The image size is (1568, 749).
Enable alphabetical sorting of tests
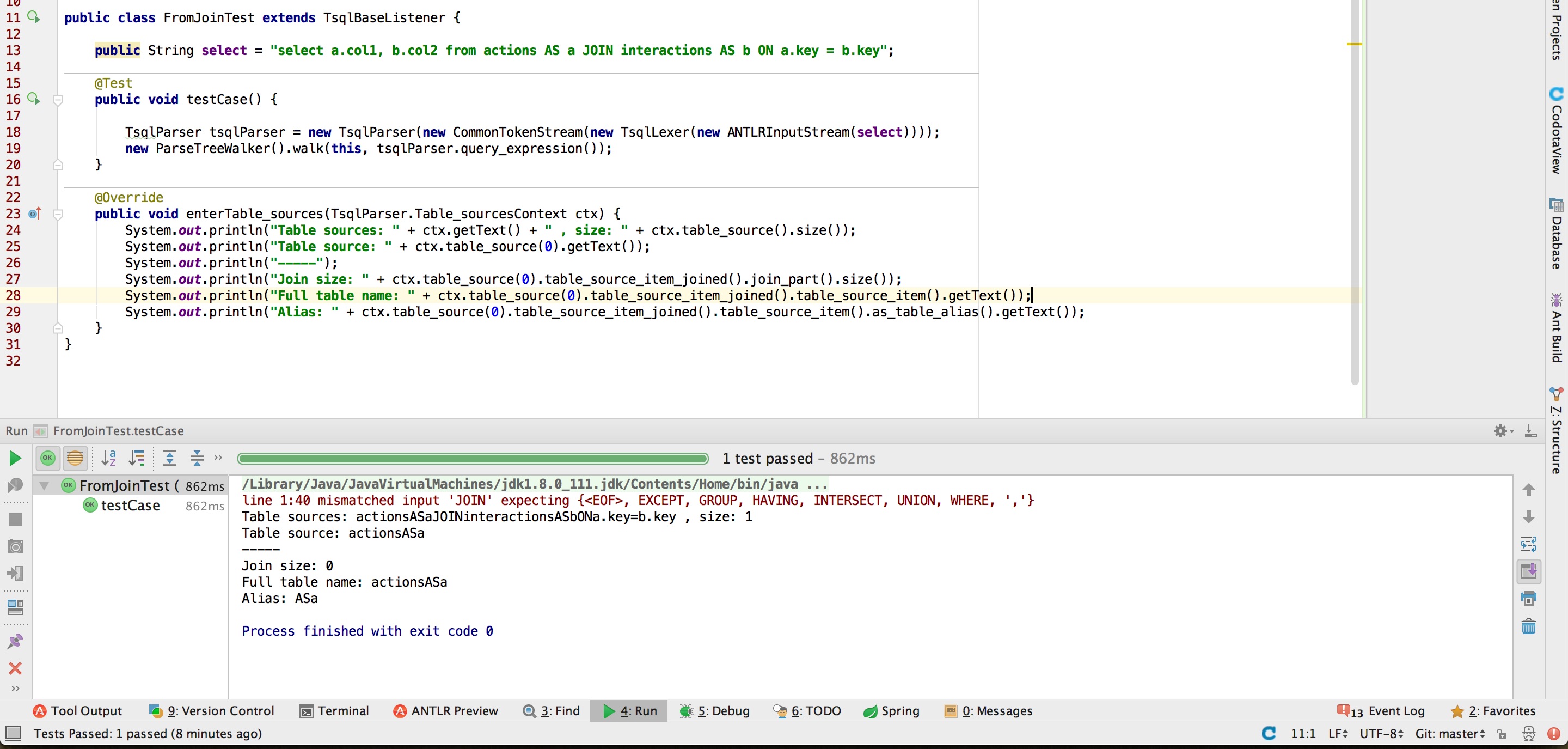pyautogui.click(x=109, y=458)
